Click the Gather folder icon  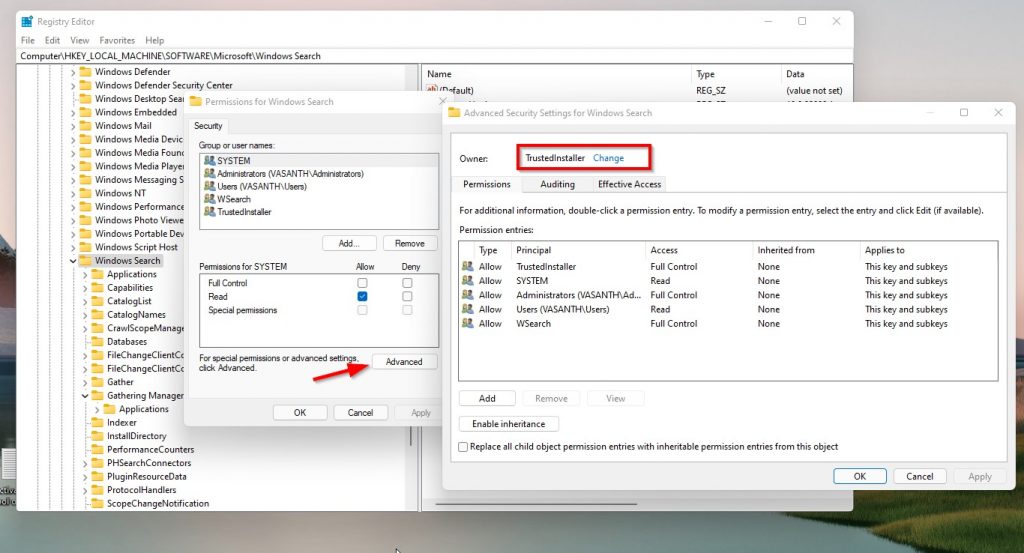click(x=98, y=382)
